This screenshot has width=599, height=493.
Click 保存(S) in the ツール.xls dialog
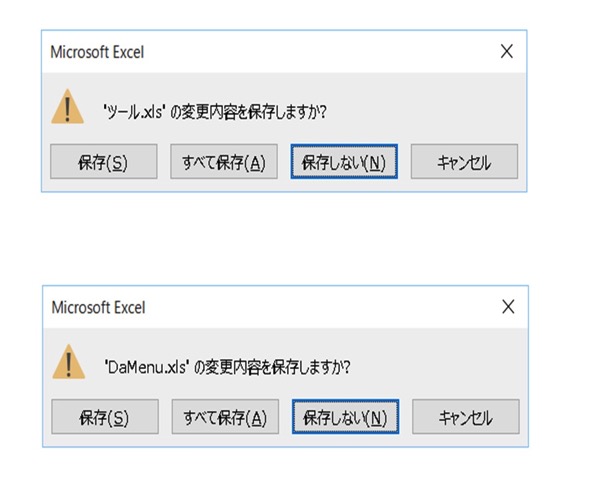point(104,162)
